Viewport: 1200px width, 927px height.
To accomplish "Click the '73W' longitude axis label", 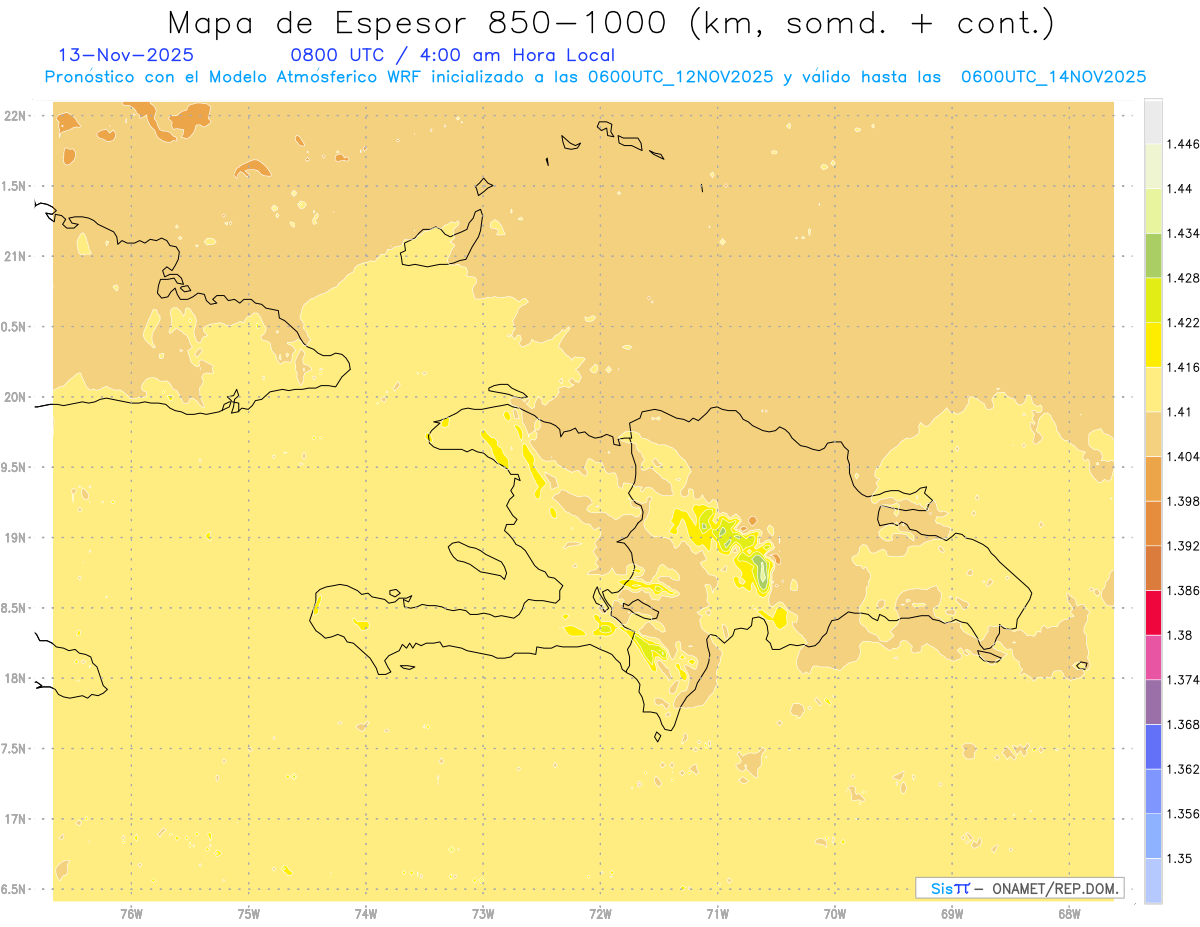I will [483, 914].
